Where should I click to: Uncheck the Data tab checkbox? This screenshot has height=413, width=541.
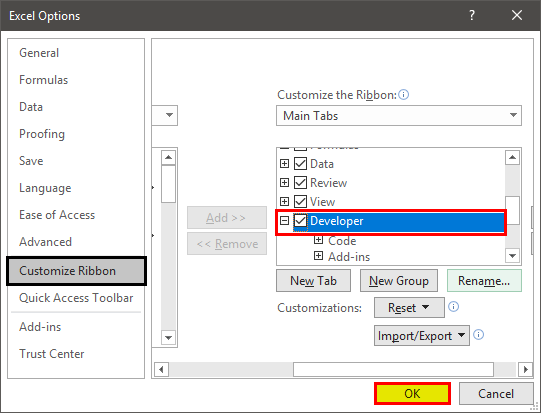coord(300,164)
